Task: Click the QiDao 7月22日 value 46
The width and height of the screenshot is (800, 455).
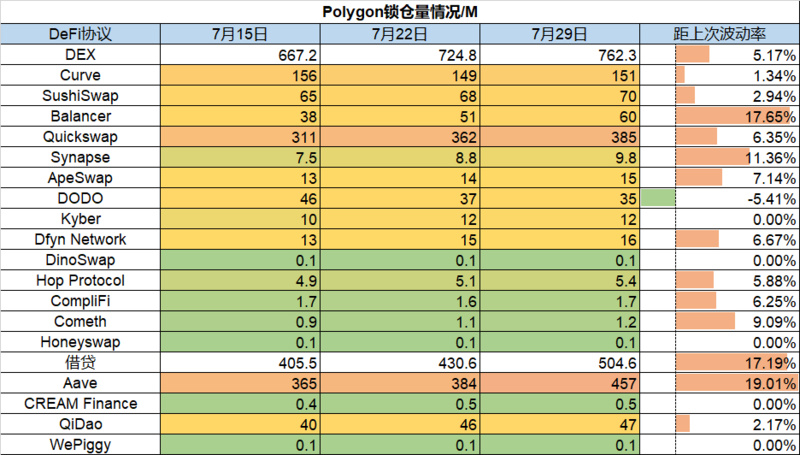Action: tap(400, 424)
